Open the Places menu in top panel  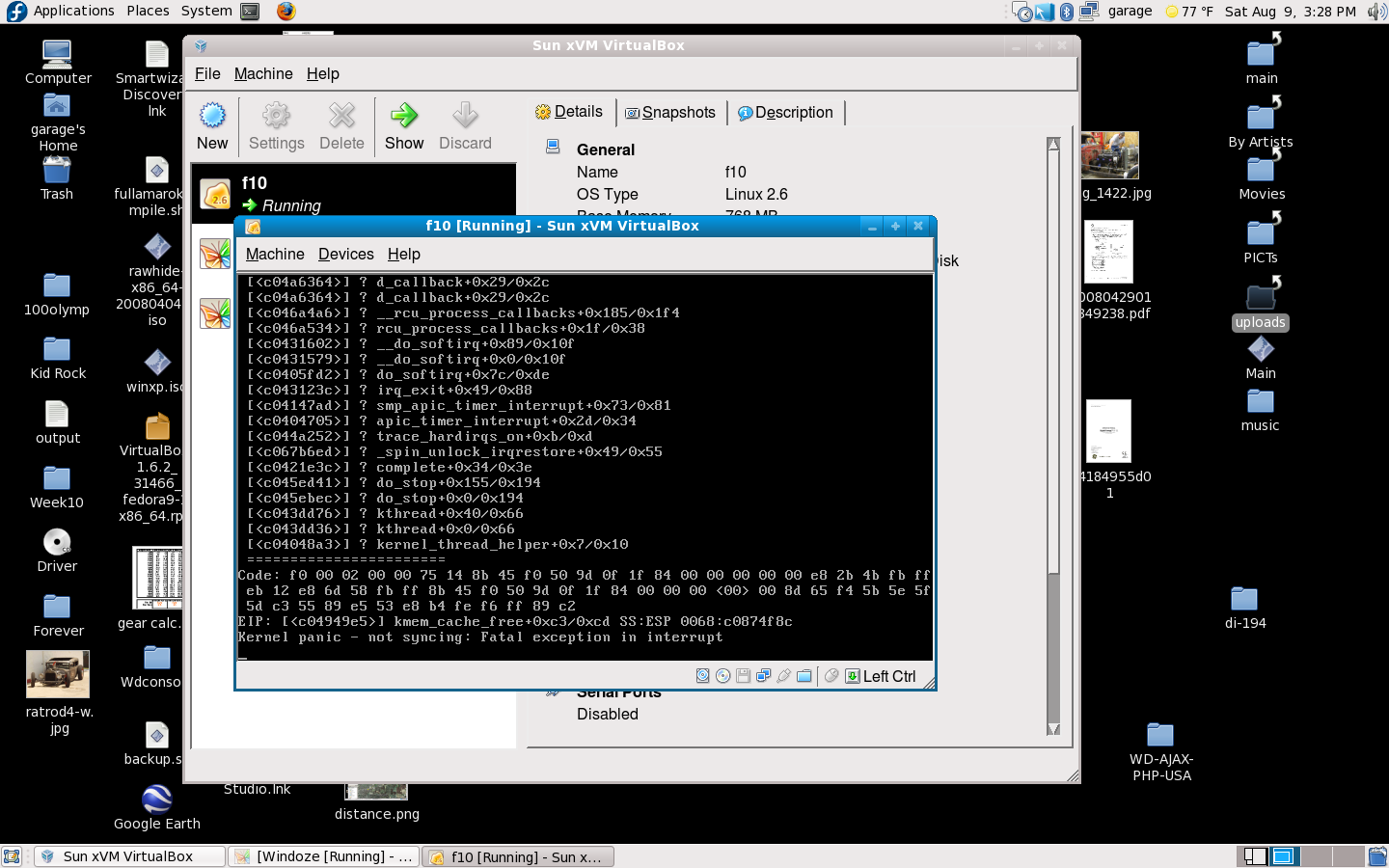coord(148,11)
